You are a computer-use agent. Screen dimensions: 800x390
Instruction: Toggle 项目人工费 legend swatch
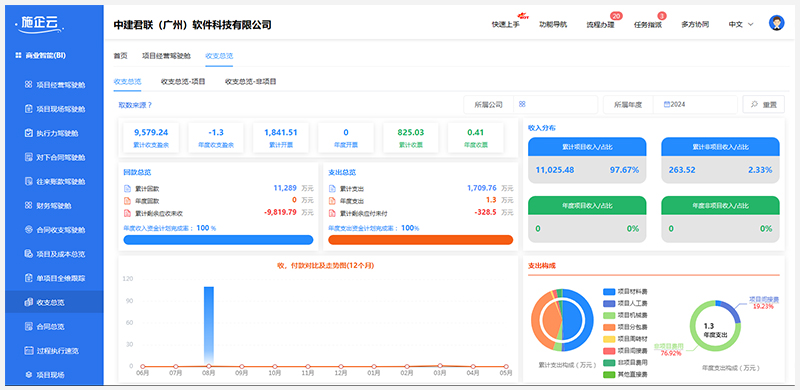[x=609, y=303]
